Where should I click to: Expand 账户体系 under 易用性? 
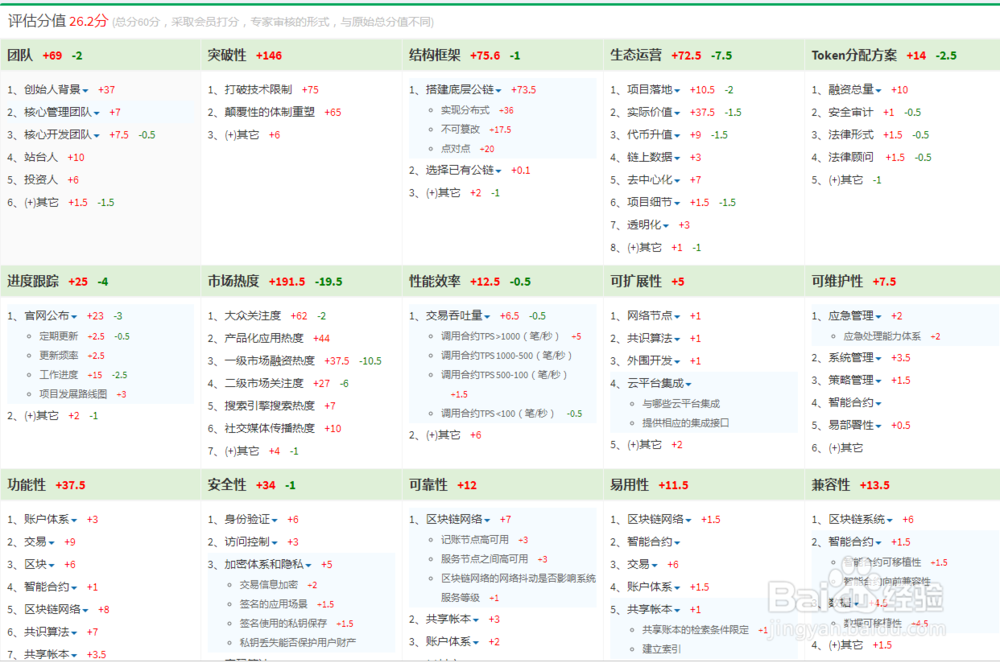click(677, 588)
